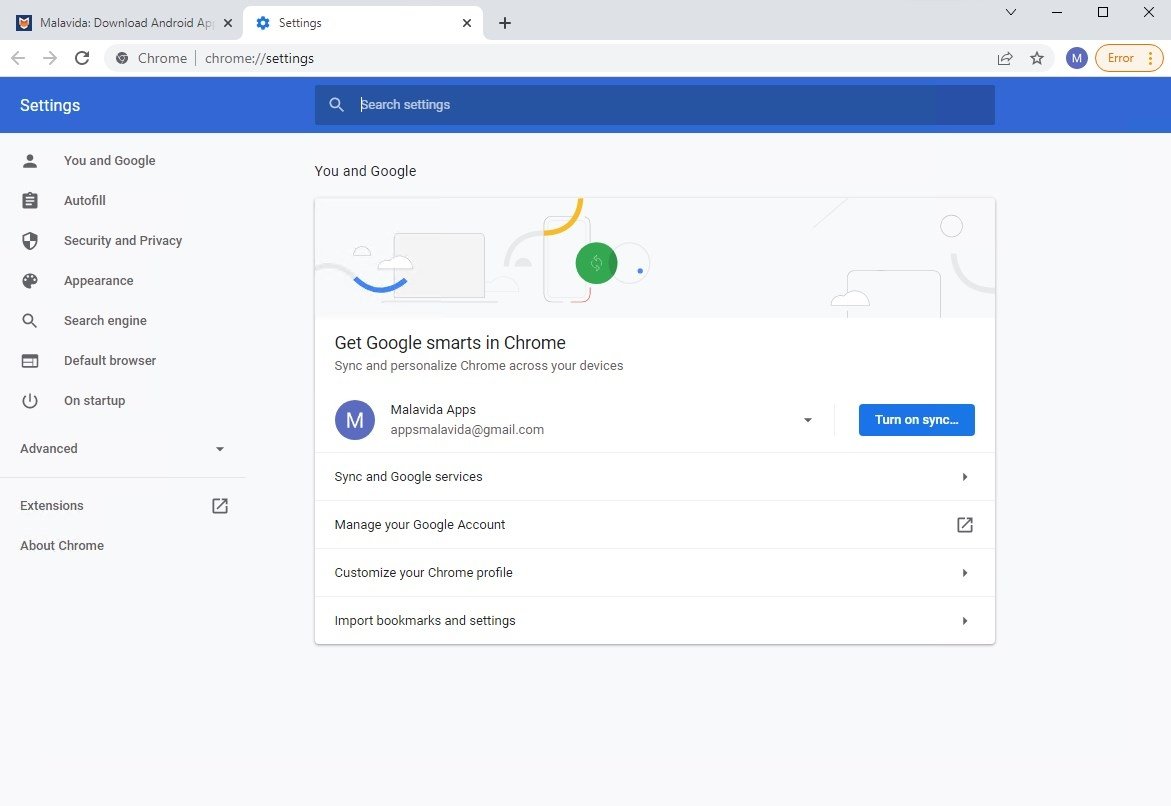Open Customize your Chrome profile
Screen dimensions: 1171x806
pos(654,572)
